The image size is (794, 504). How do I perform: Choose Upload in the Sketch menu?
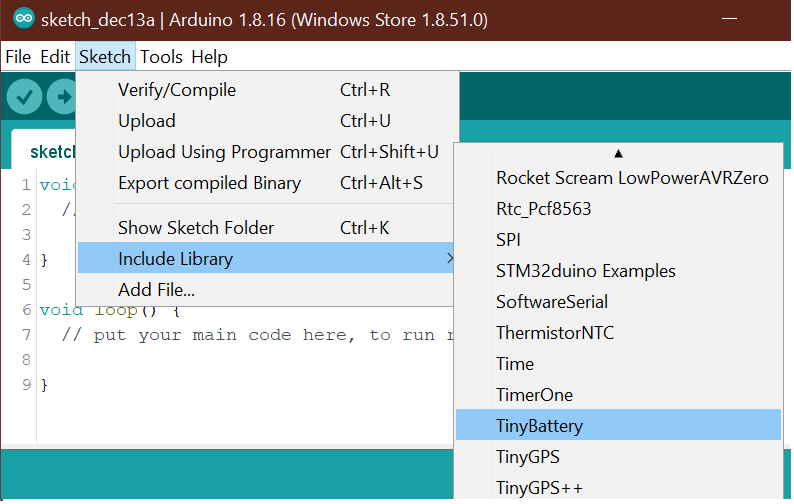click(x=265, y=121)
